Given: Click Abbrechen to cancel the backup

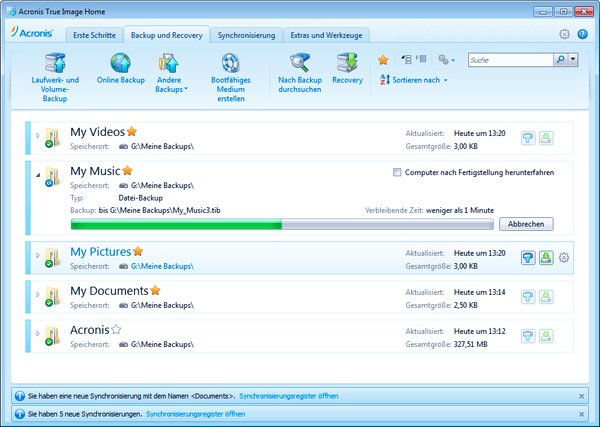Looking at the screenshot, I should (x=525, y=224).
